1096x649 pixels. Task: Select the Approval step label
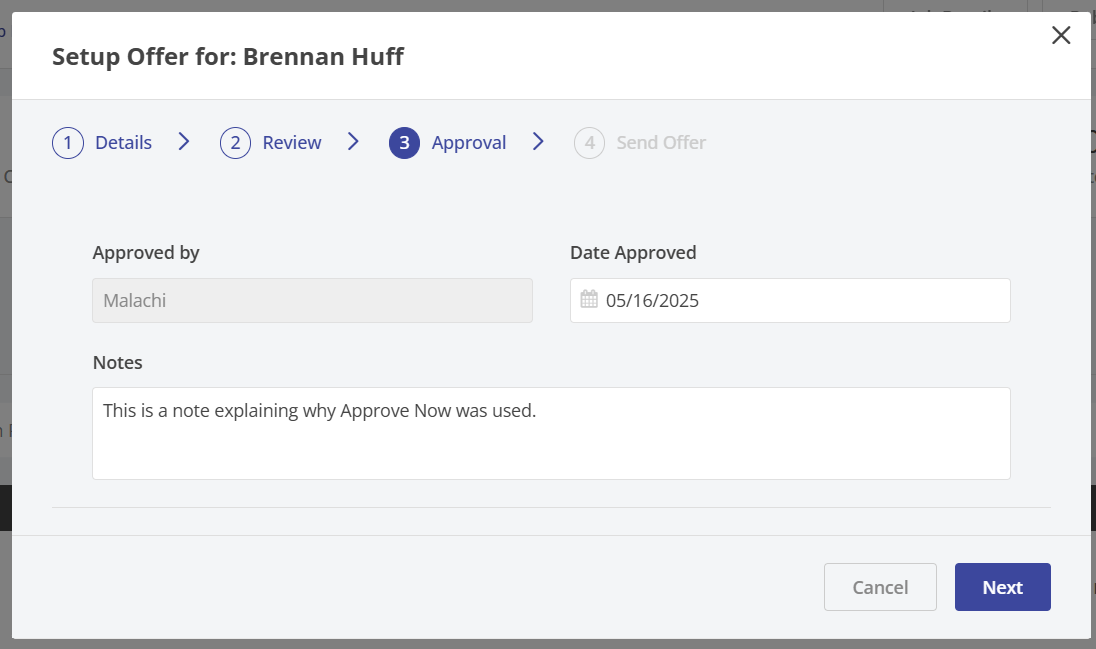pos(468,143)
